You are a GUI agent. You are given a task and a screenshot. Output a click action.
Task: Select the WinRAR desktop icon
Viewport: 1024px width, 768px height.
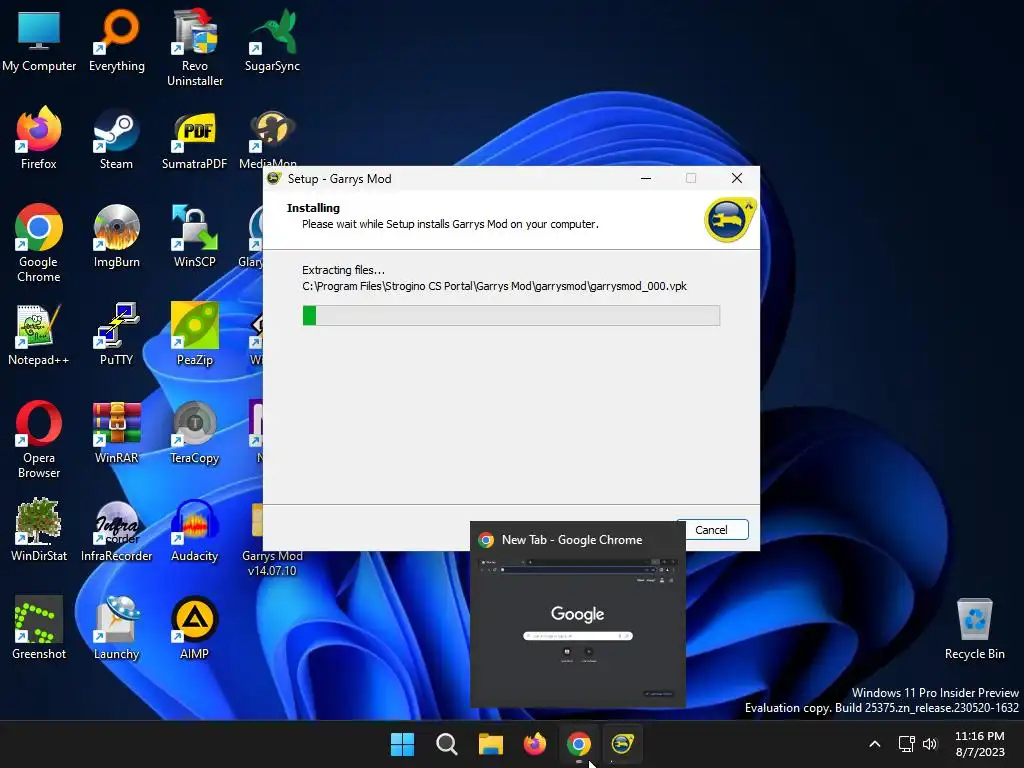(116, 432)
